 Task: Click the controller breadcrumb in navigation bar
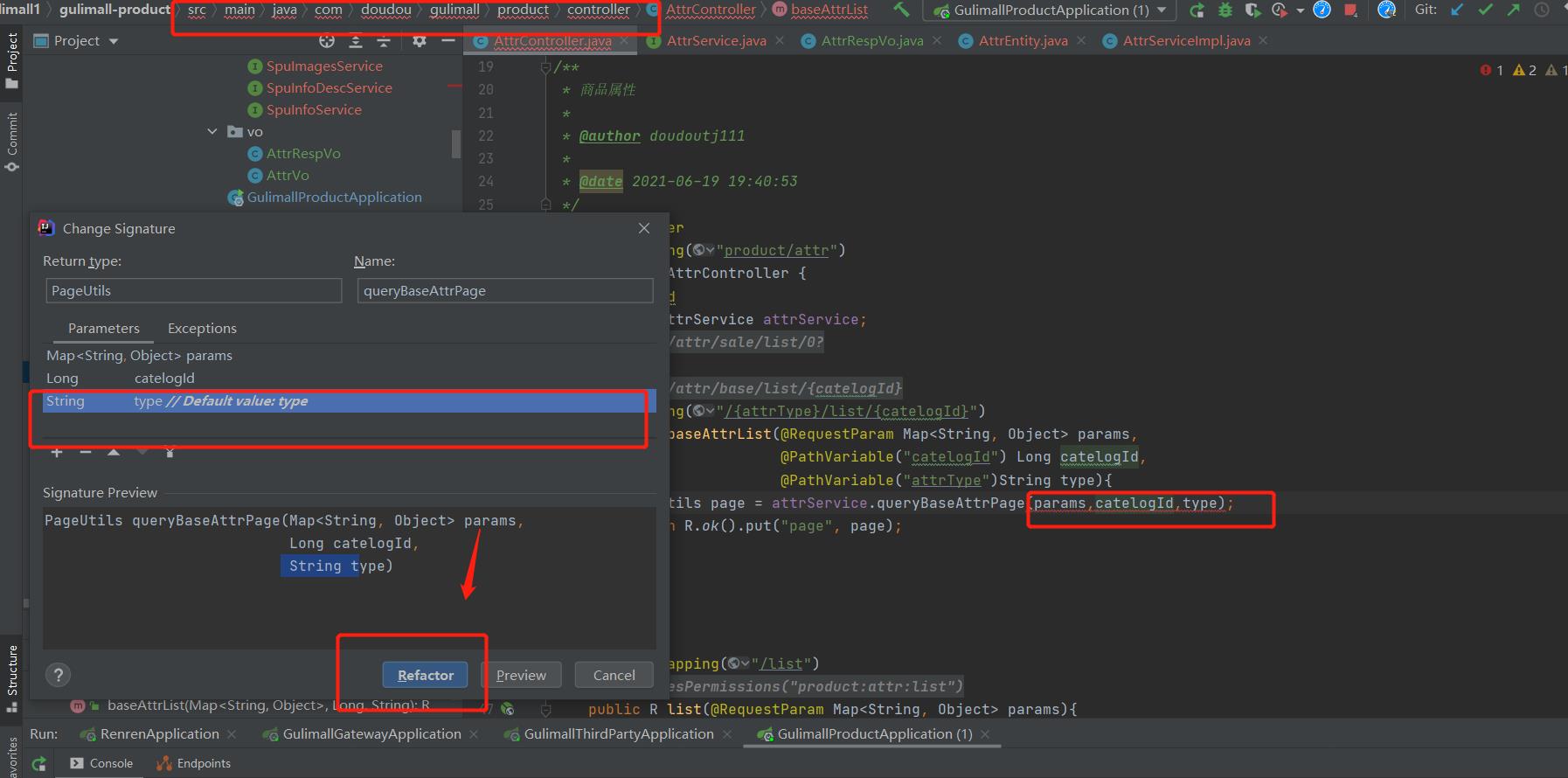tap(598, 10)
